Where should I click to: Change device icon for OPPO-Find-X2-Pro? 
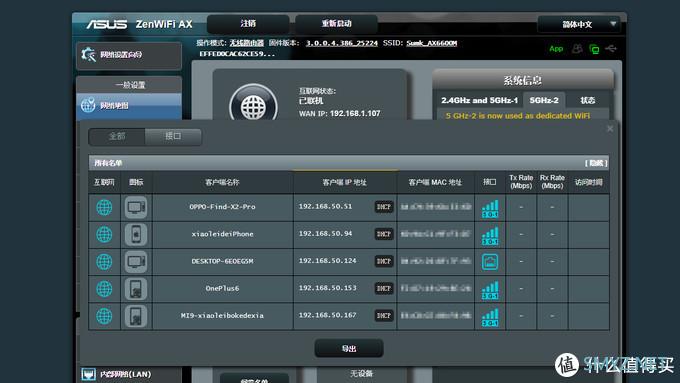136,207
